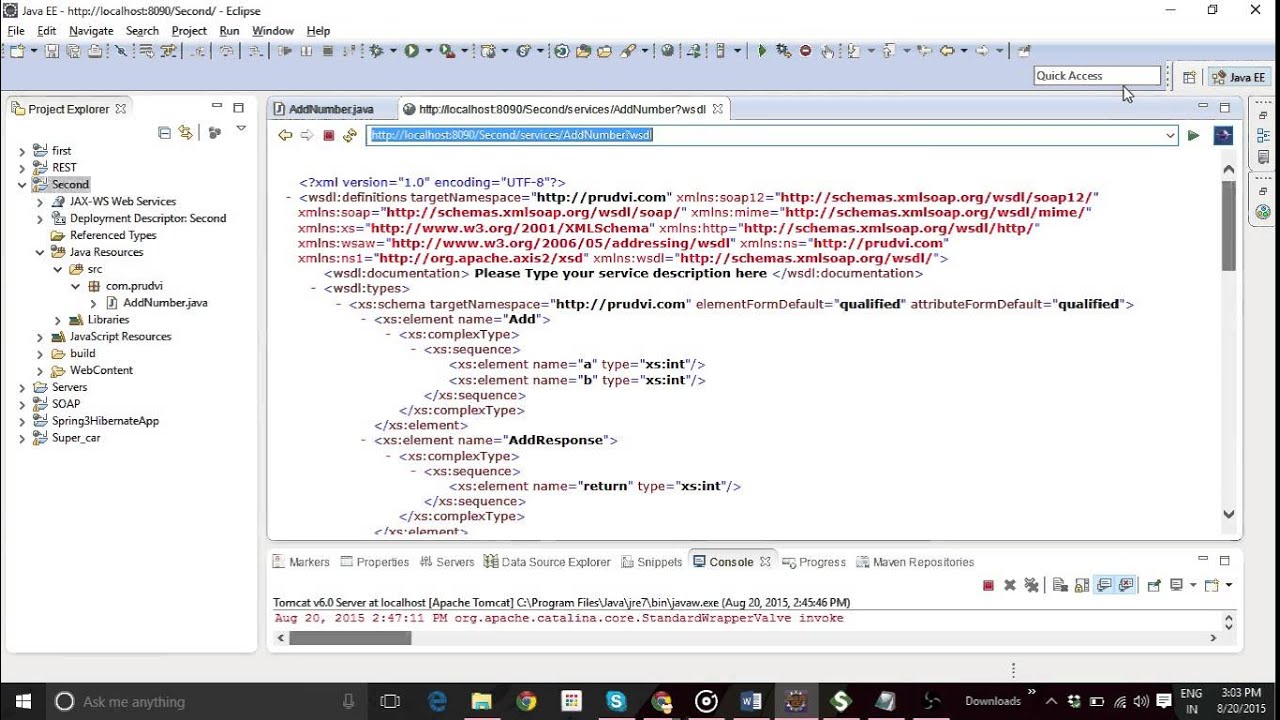Screen dimensions: 1280x720
Task: Click browser Forward arrow in editor
Action: pyautogui.click(x=307, y=135)
